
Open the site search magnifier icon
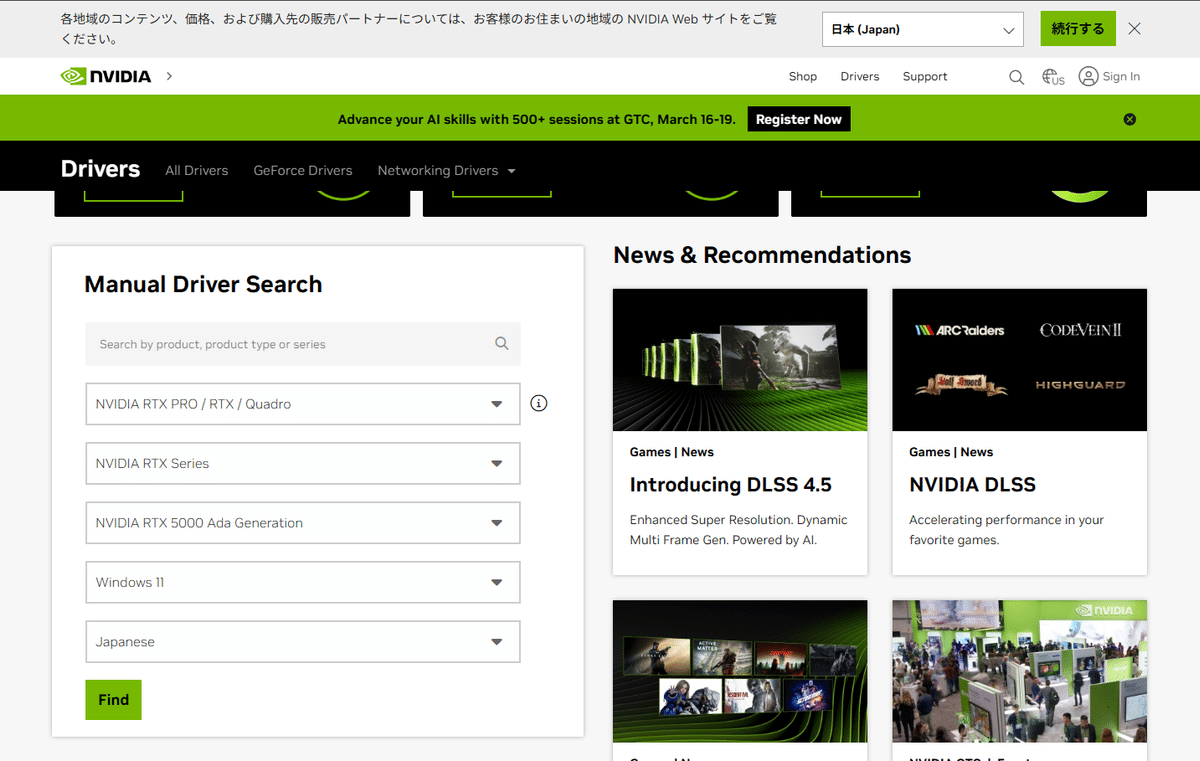point(1016,77)
